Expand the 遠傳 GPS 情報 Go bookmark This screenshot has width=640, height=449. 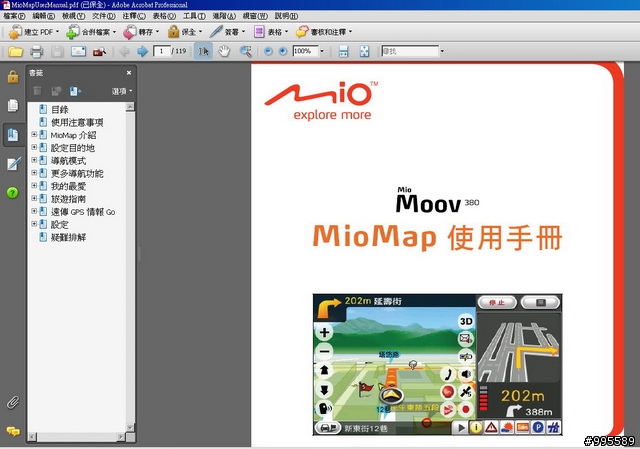coord(34,211)
